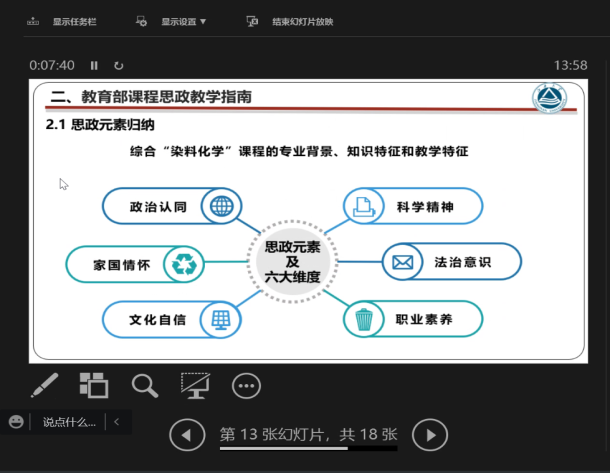
Task: Click the slide progress bar under the counter
Action: coord(308,449)
